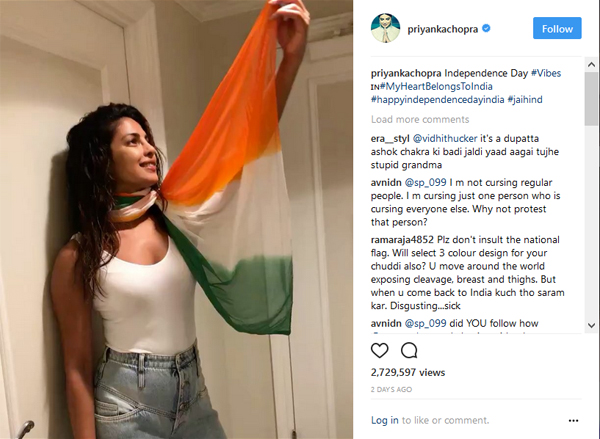
Task: Open priyankachopra's profile picture avatar
Action: 385,28
